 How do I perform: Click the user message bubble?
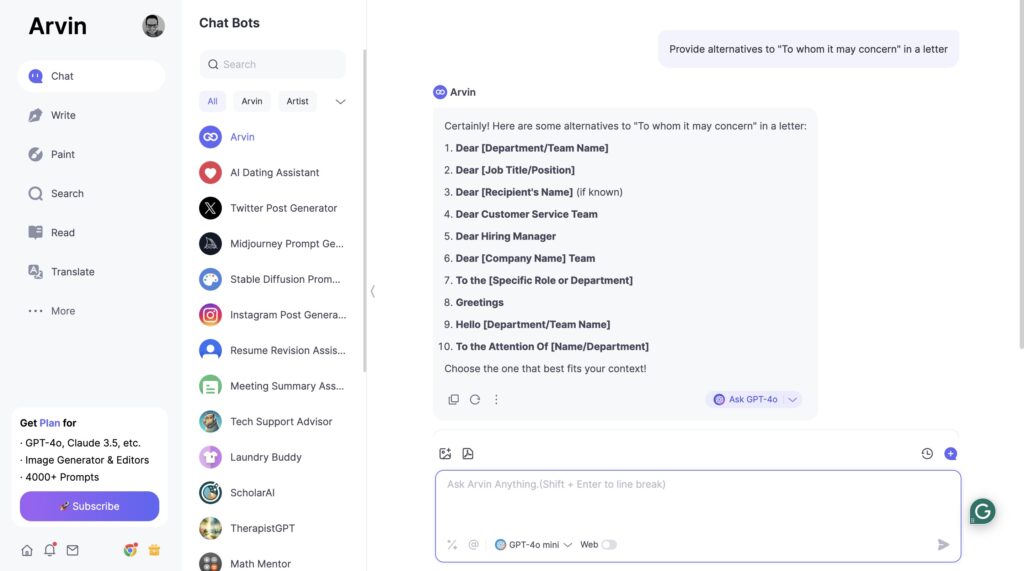(x=808, y=49)
